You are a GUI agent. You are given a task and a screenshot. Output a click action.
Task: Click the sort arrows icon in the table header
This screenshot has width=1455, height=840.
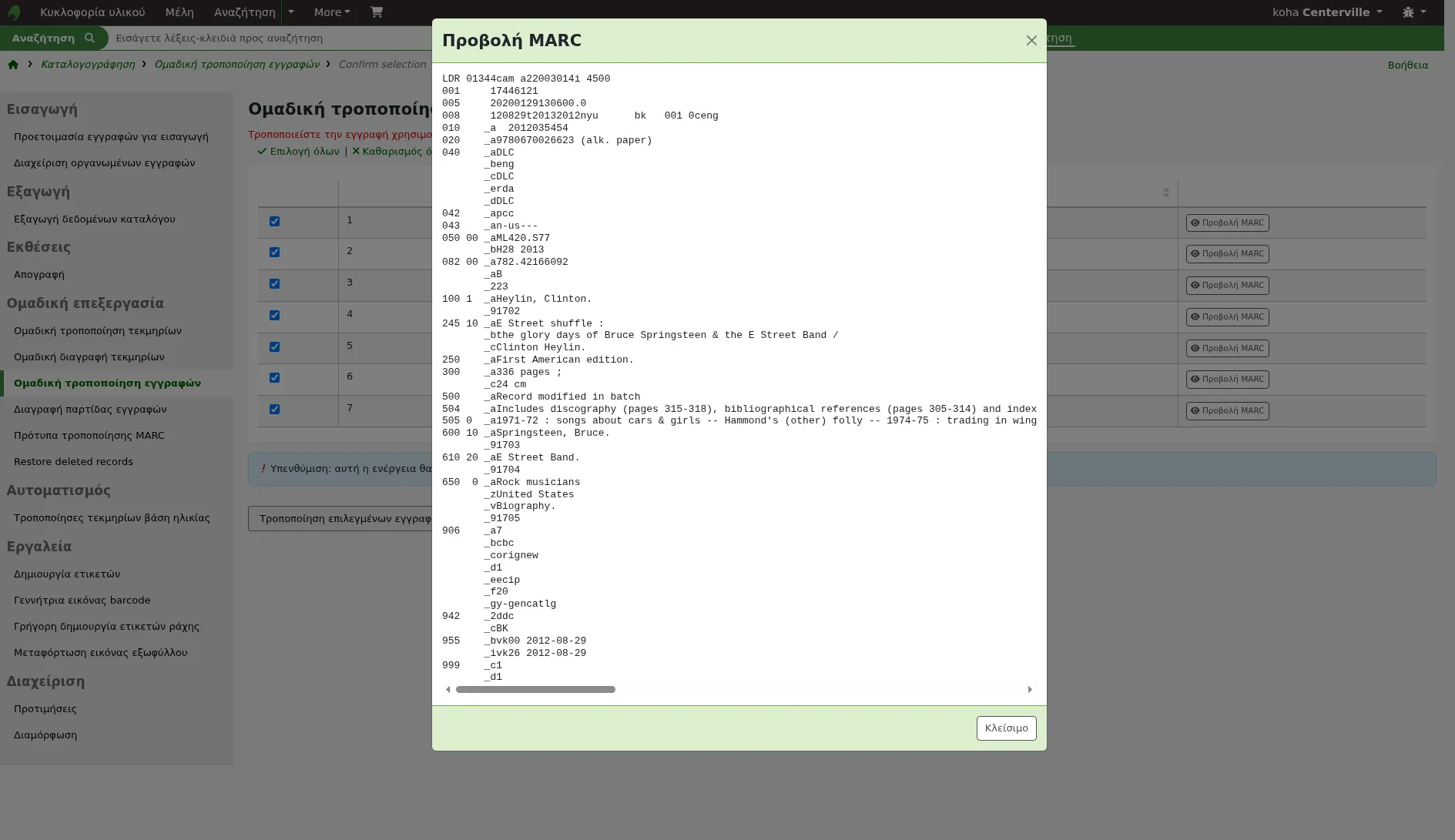click(1165, 192)
